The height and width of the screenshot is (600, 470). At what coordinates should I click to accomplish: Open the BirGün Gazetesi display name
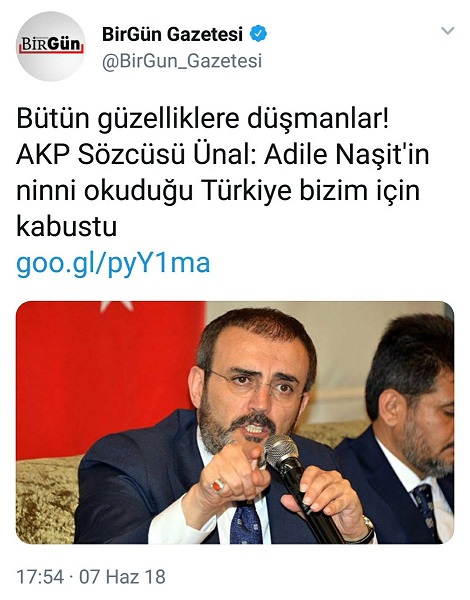click(x=172, y=34)
